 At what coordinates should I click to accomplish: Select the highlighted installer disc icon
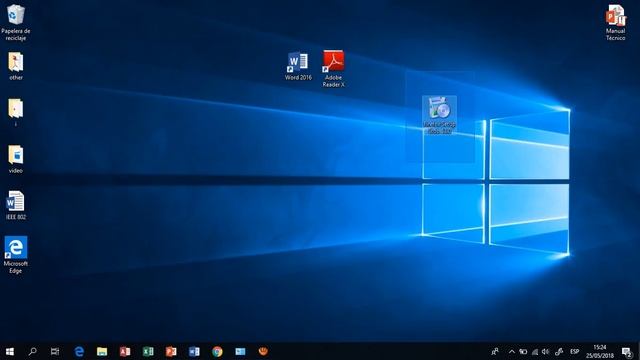tap(439, 115)
